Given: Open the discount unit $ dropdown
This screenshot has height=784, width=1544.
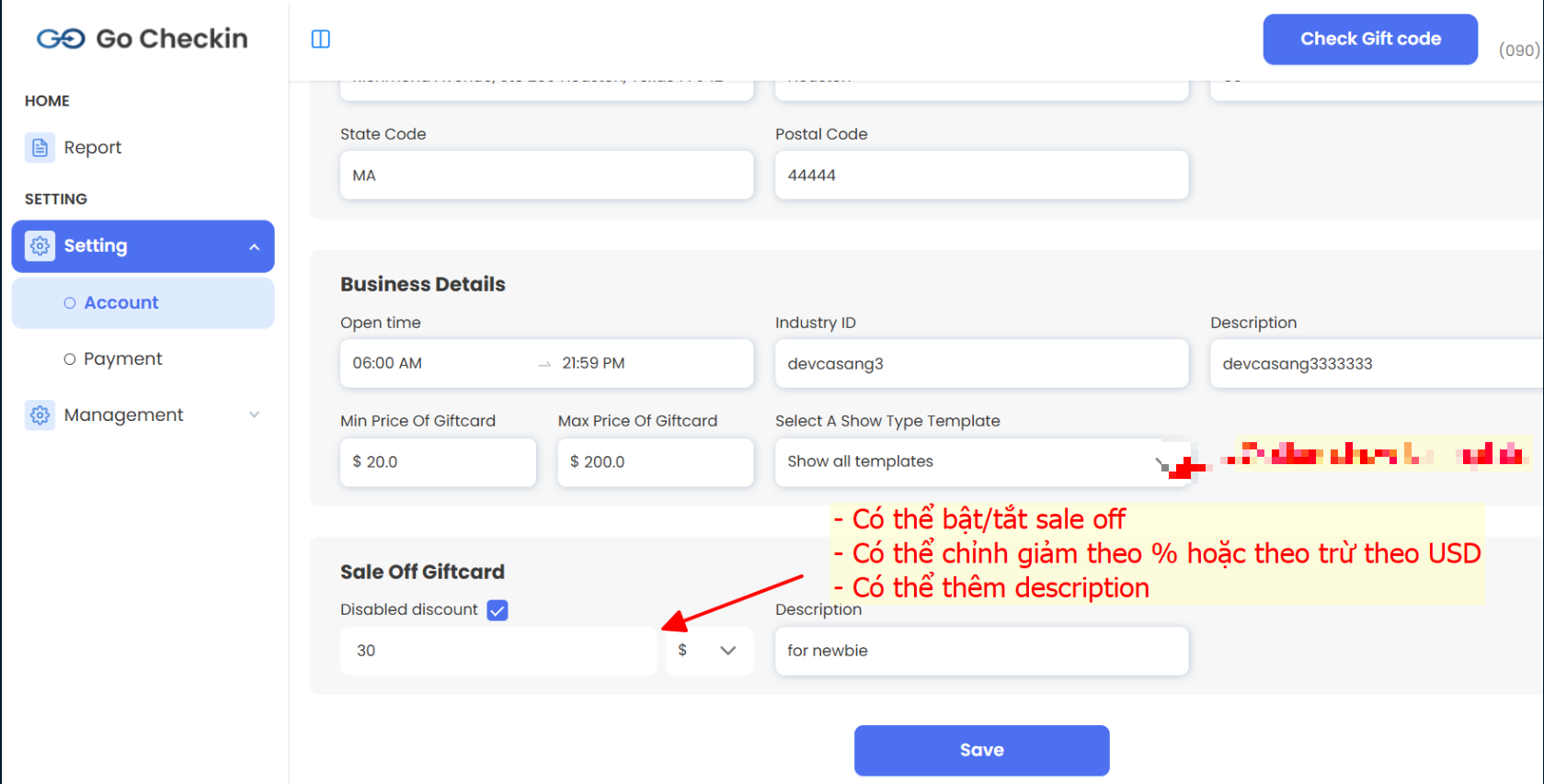Looking at the screenshot, I should 709,651.
